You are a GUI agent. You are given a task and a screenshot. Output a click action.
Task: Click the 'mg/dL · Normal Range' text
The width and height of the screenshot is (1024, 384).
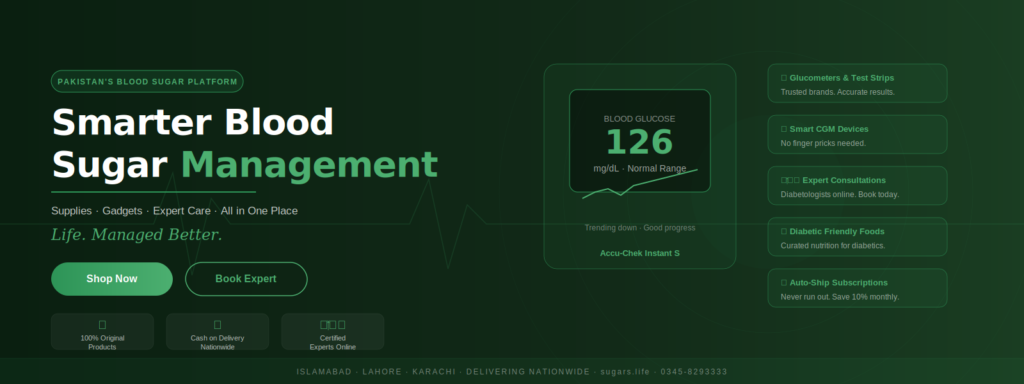tap(640, 168)
